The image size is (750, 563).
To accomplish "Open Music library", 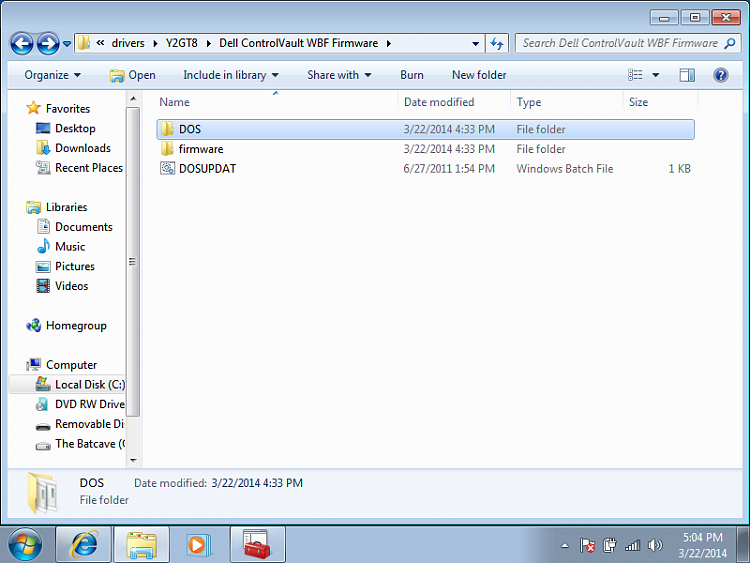I will coord(70,246).
